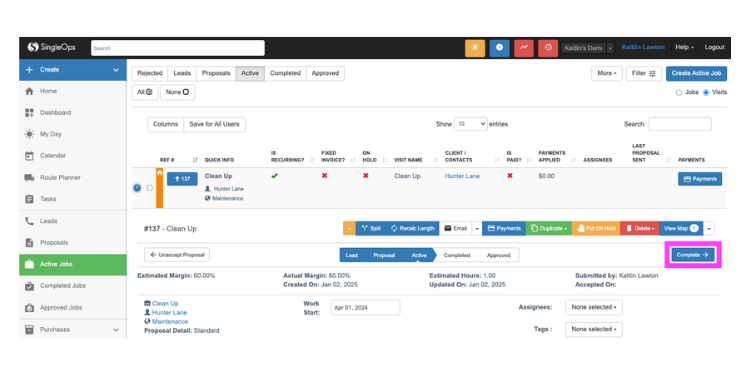The width and height of the screenshot is (750, 375).
Task: Open Leads in the sidebar
Action: (x=73, y=221)
